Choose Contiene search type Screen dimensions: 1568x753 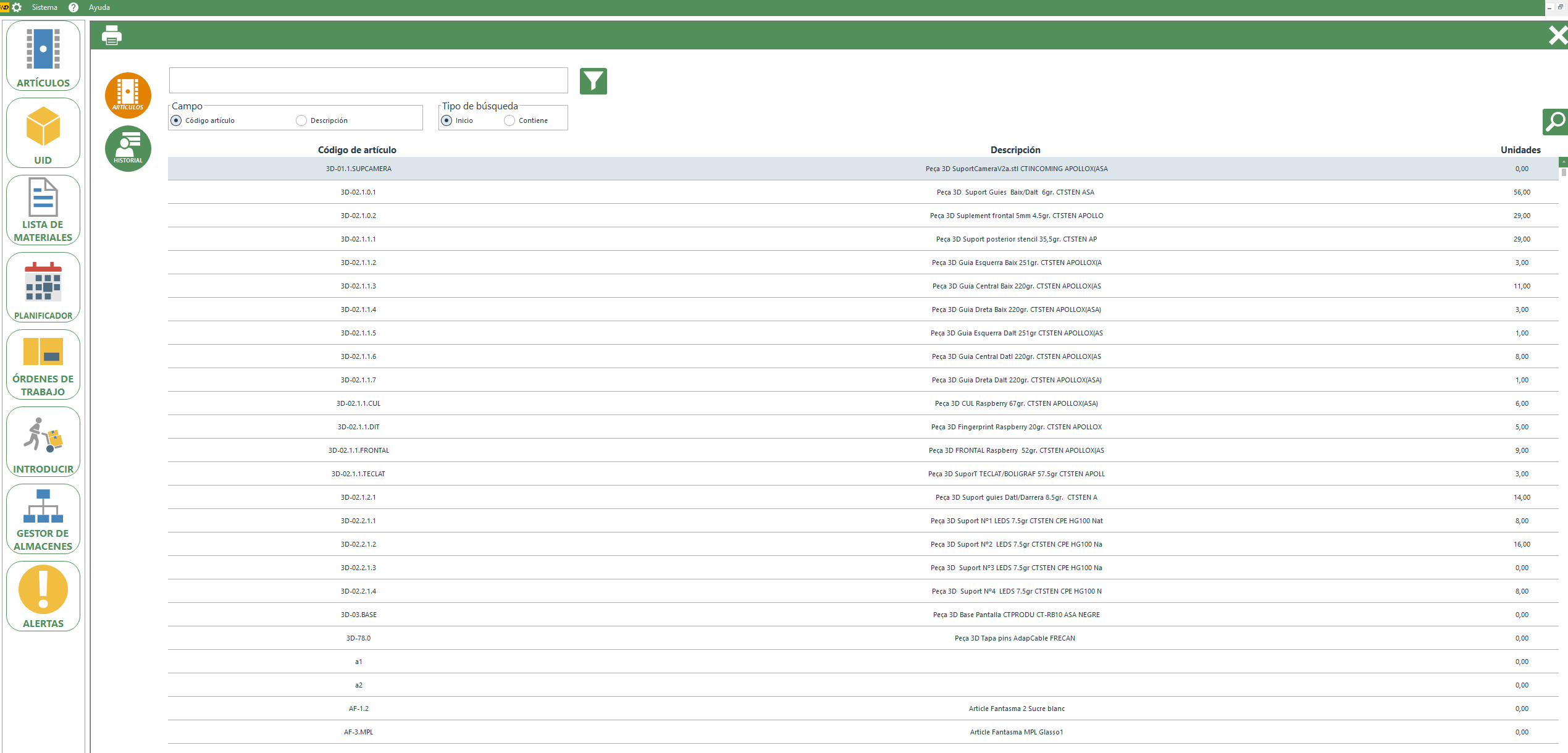click(509, 120)
